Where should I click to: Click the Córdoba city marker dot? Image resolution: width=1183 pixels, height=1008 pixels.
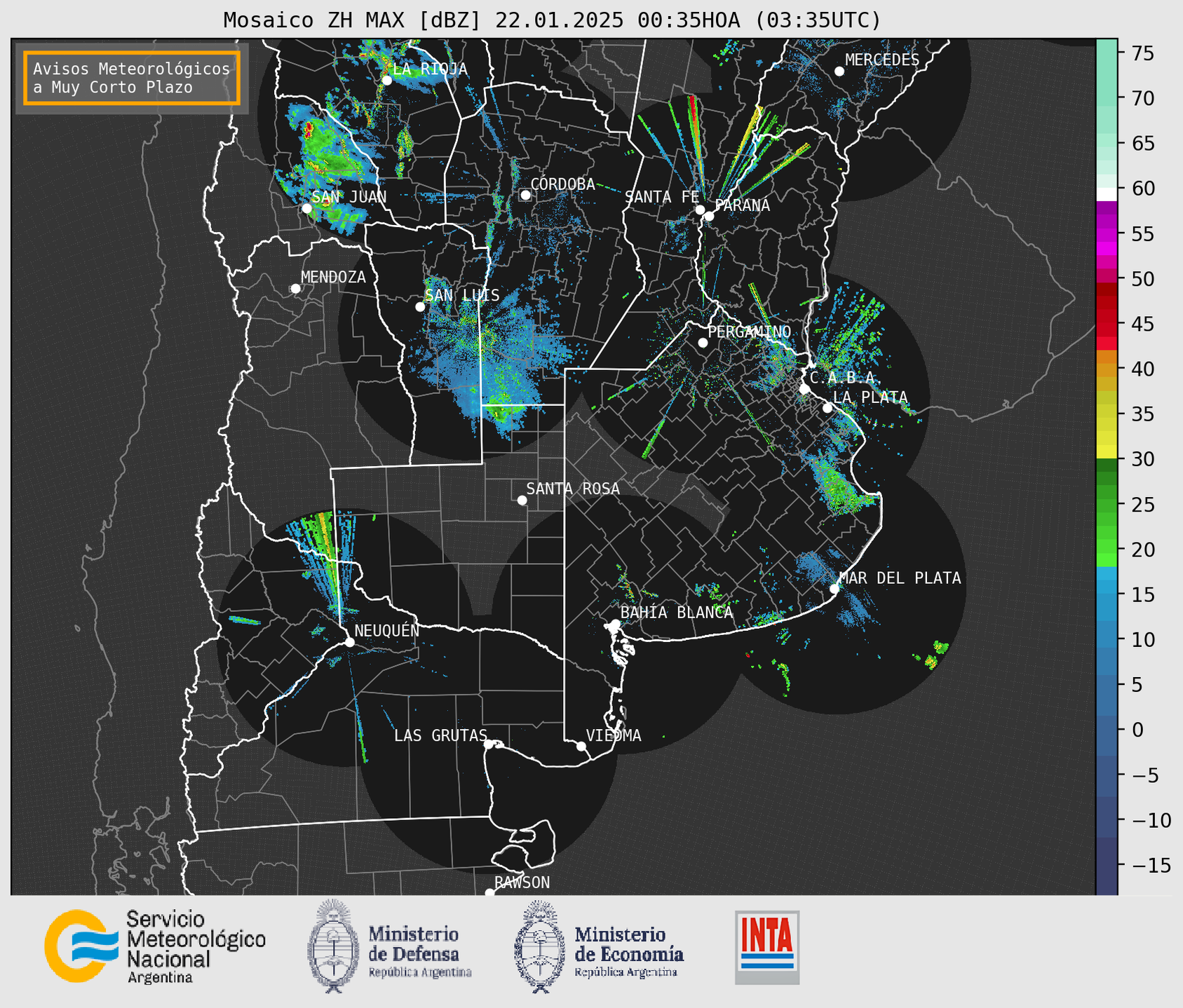525,194
